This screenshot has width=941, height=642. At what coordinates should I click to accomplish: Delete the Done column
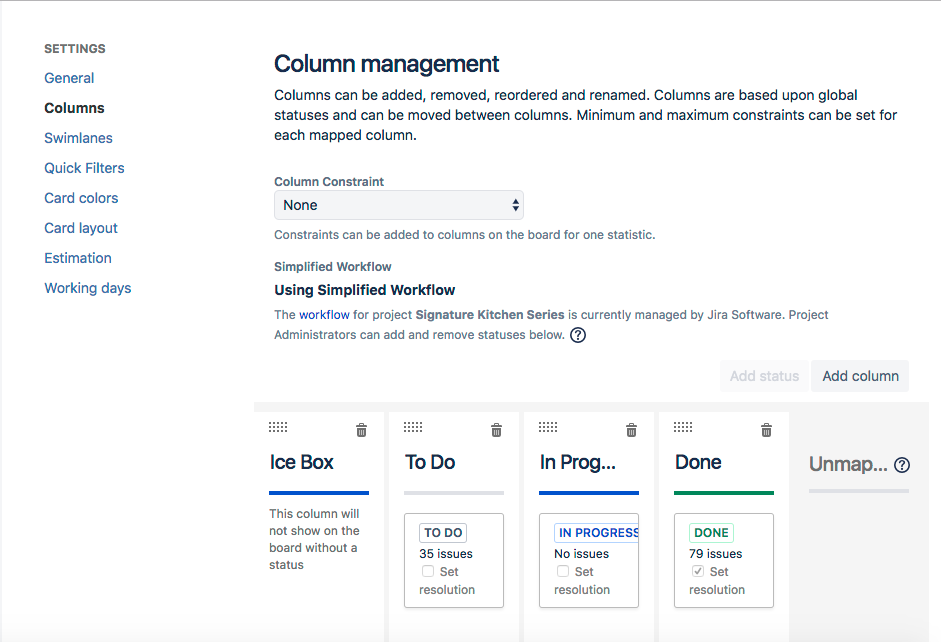point(766,430)
